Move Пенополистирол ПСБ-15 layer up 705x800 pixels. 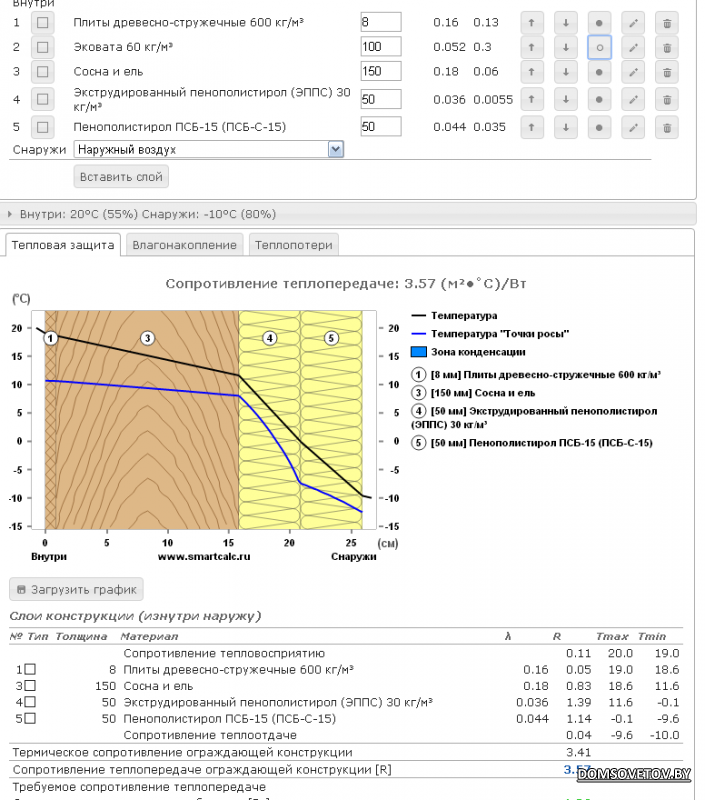click(532, 128)
